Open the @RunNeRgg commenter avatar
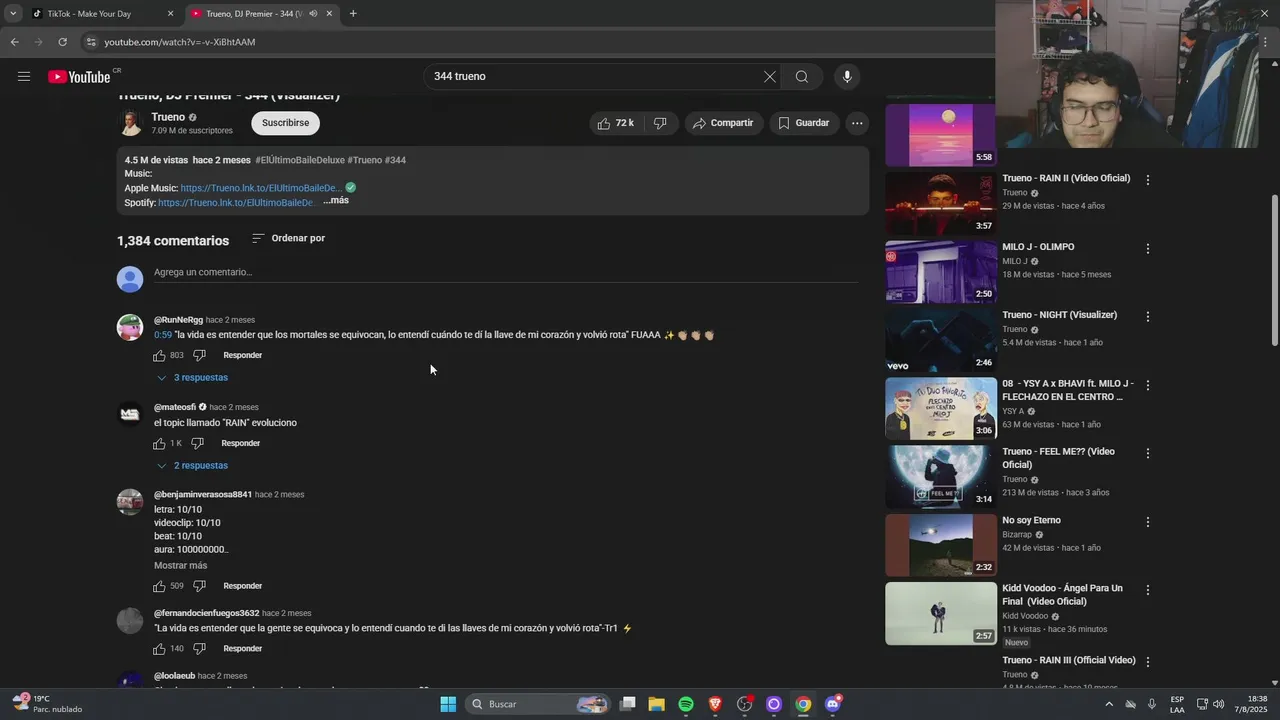This screenshot has width=1280, height=720. click(x=130, y=327)
